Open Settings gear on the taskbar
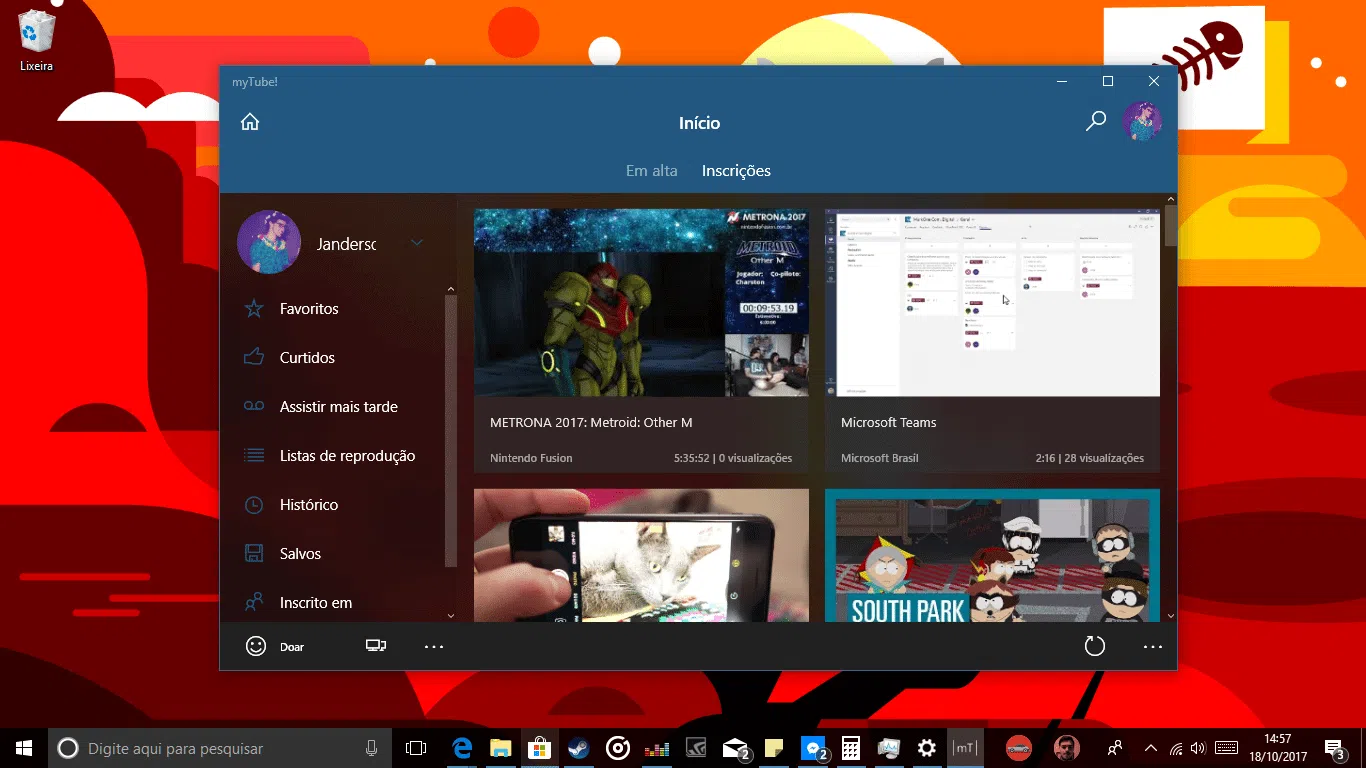The height and width of the screenshot is (768, 1366). point(927,748)
